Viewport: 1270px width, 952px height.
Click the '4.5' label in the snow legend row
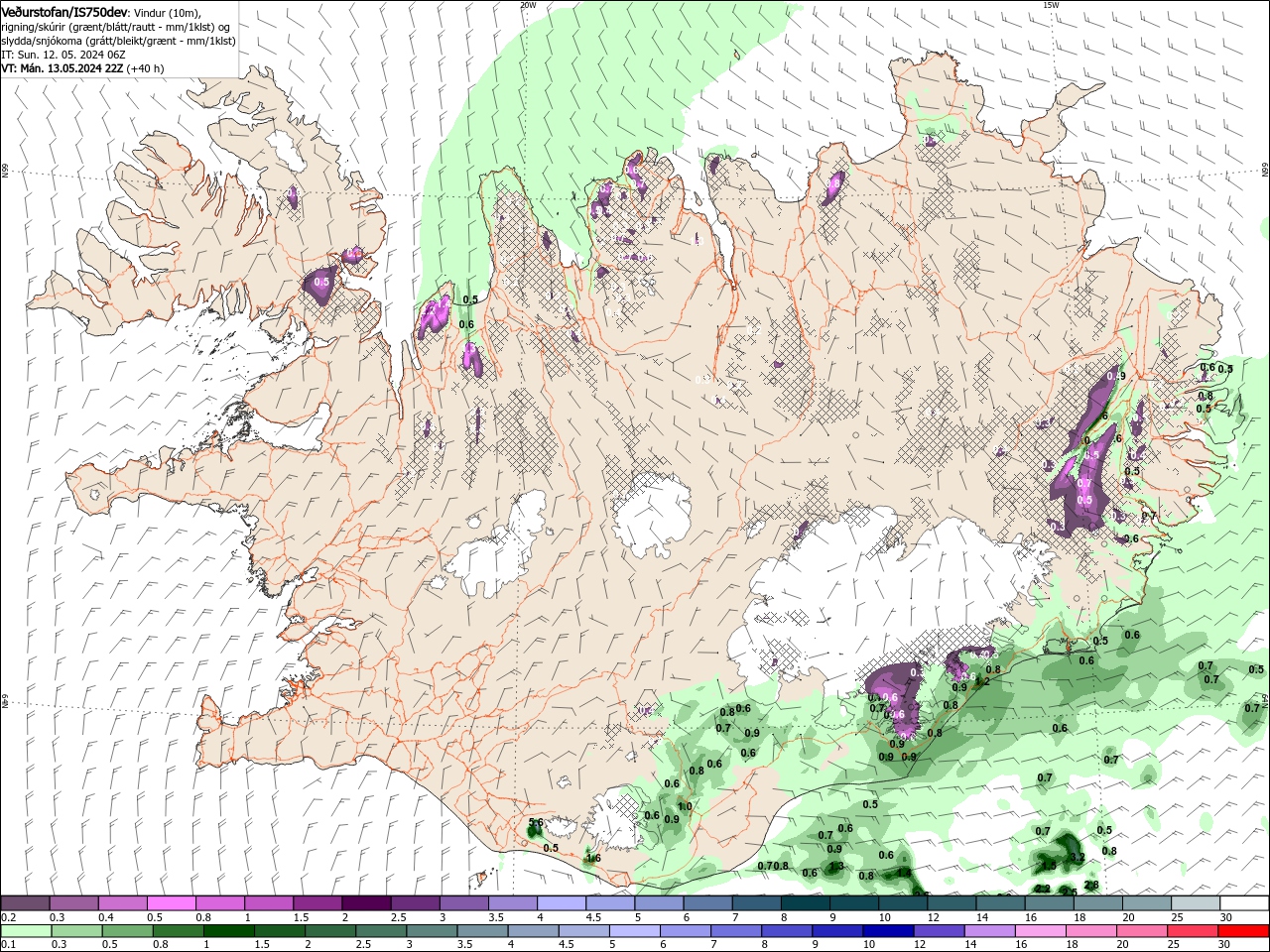pyautogui.click(x=593, y=917)
